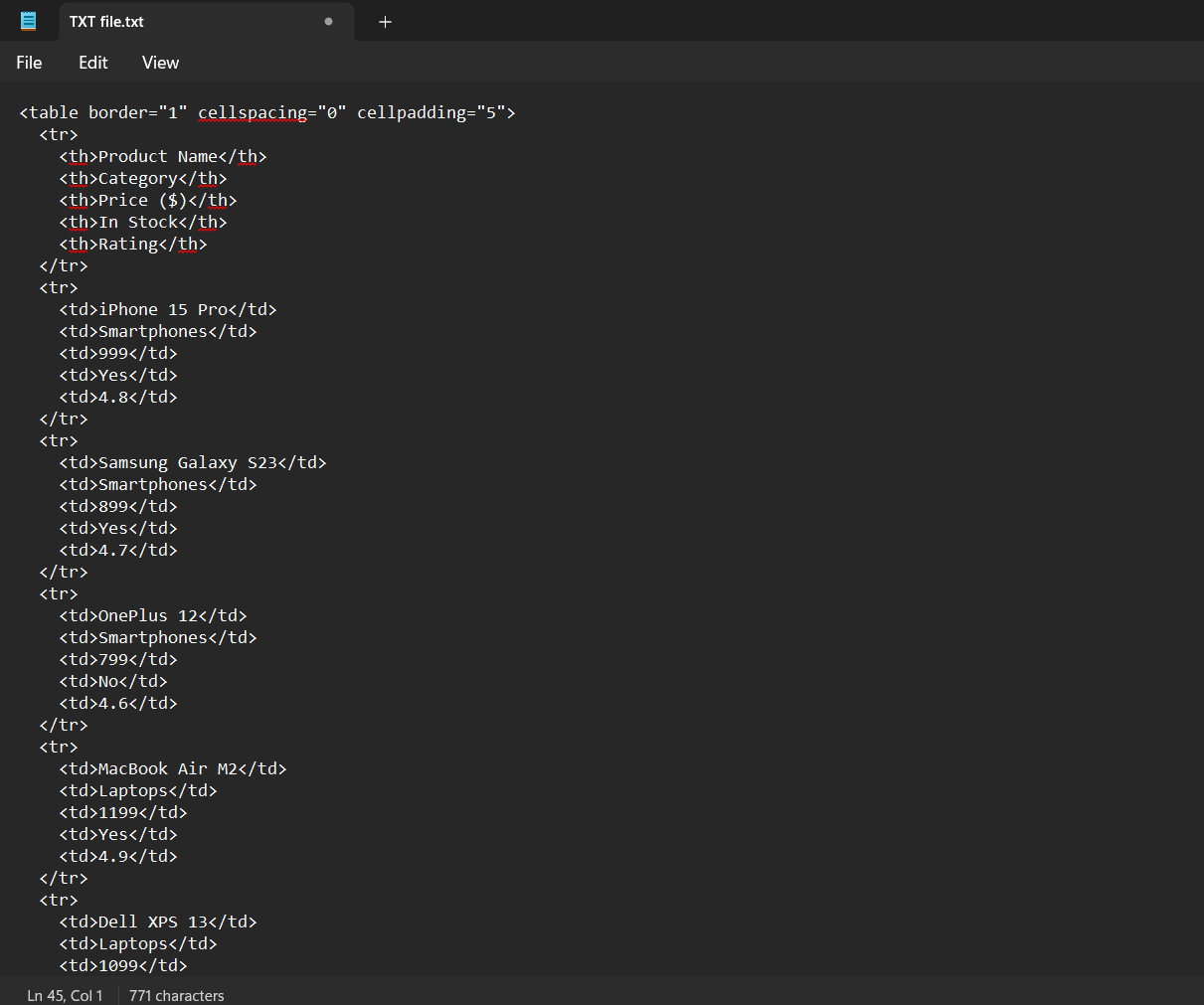
Task: Place cursor in the table border opening tag line
Action: (267, 112)
